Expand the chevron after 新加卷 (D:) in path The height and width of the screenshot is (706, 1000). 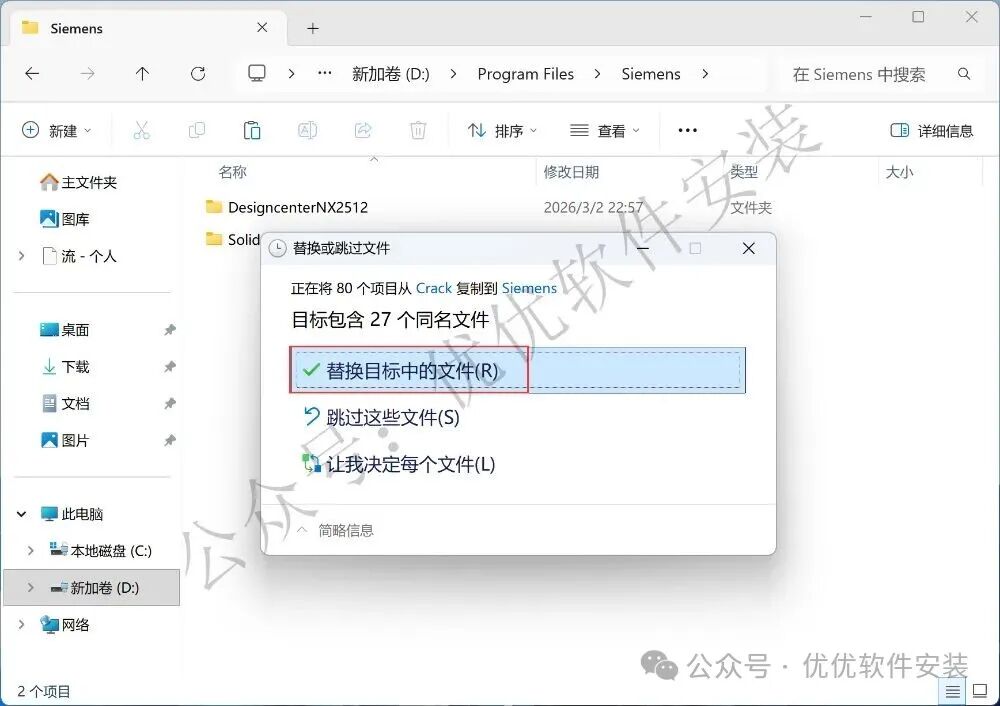[453, 74]
